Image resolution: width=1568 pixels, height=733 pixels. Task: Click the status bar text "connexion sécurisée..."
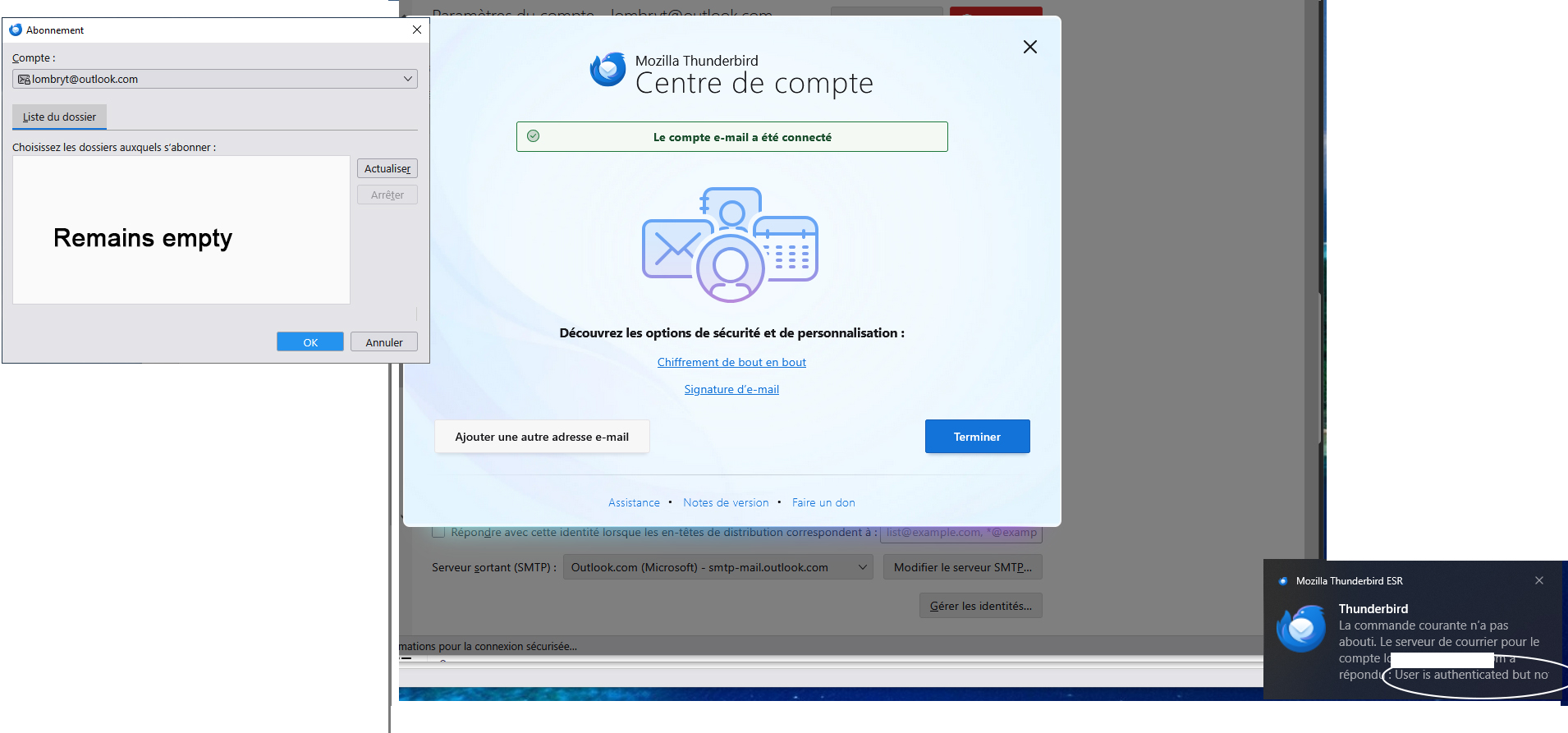525,647
